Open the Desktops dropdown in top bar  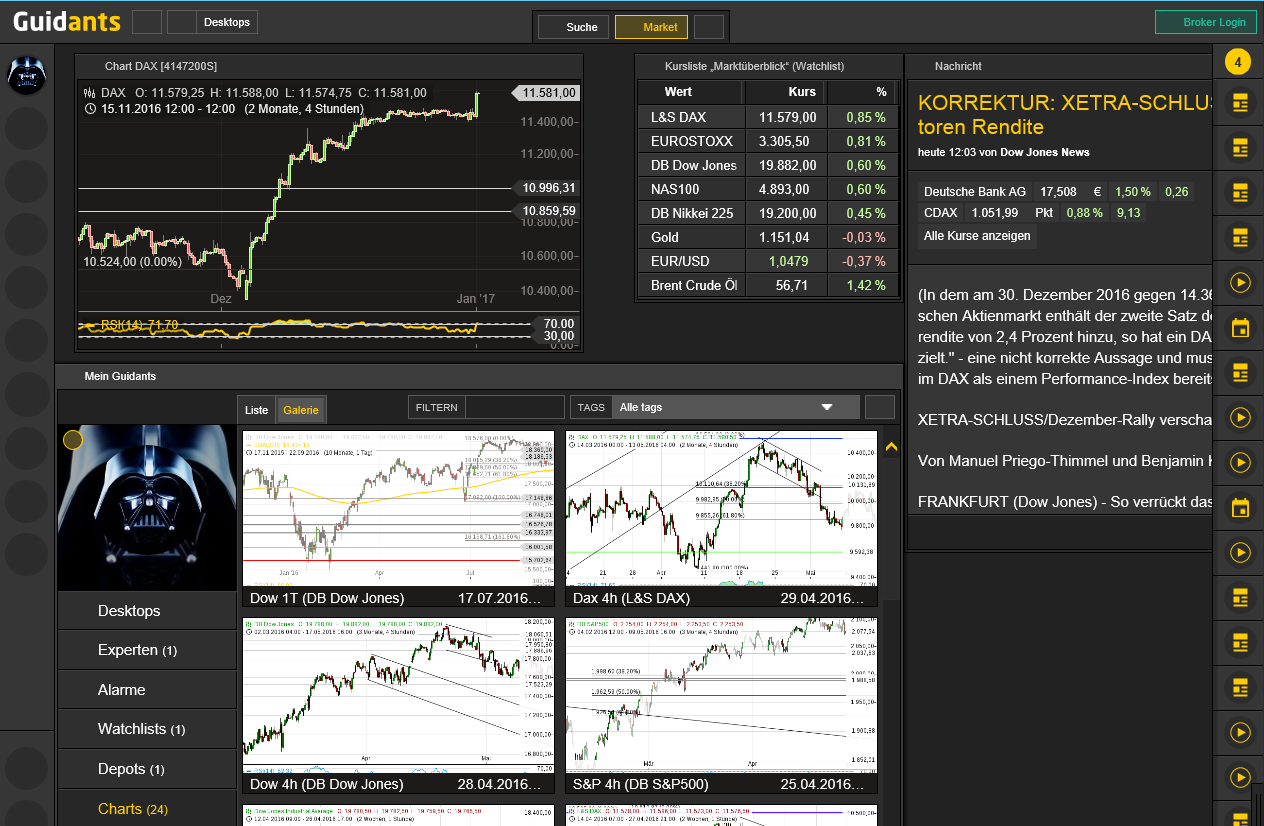226,22
